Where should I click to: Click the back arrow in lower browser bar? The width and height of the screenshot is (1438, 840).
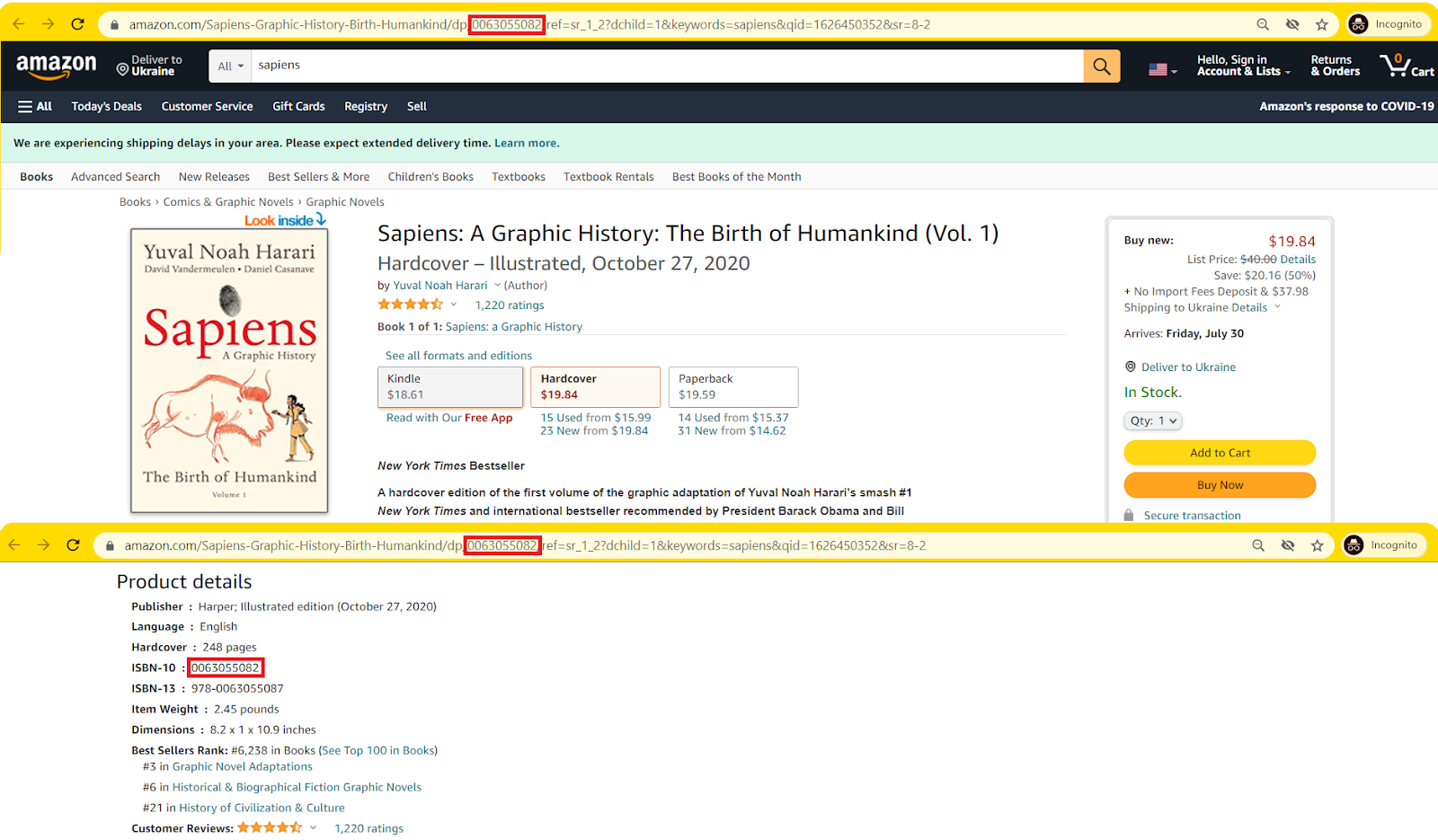14,545
